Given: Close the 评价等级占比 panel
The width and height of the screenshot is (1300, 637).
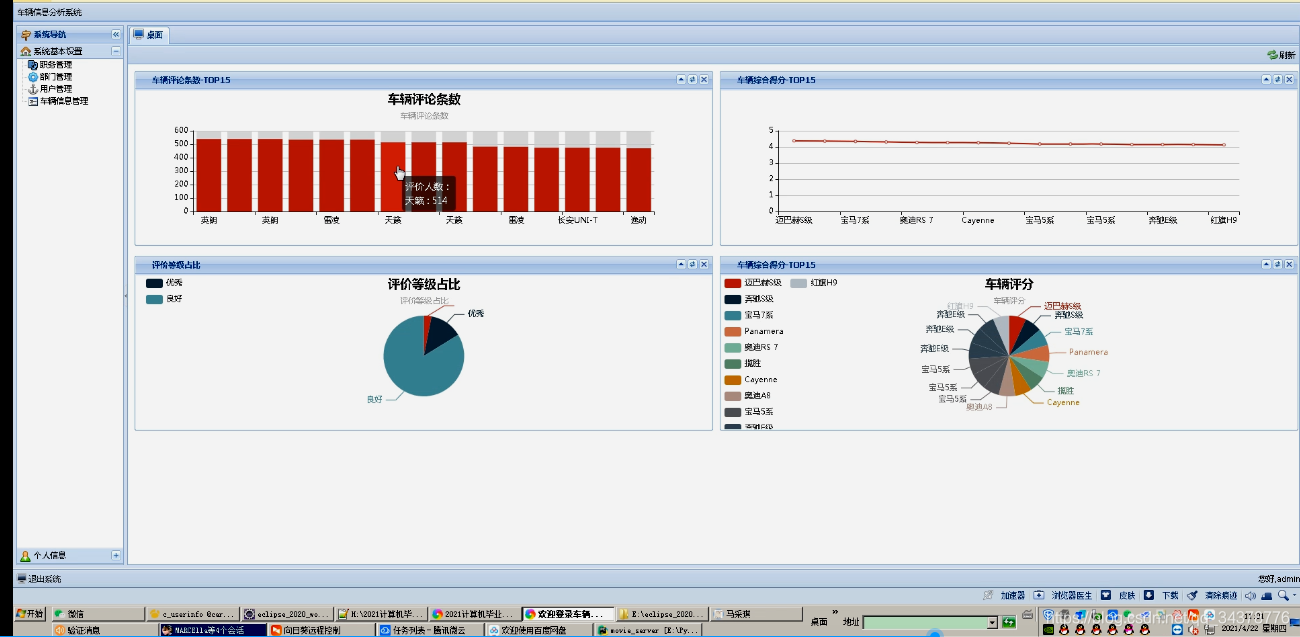Looking at the screenshot, I should tap(704, 264).
